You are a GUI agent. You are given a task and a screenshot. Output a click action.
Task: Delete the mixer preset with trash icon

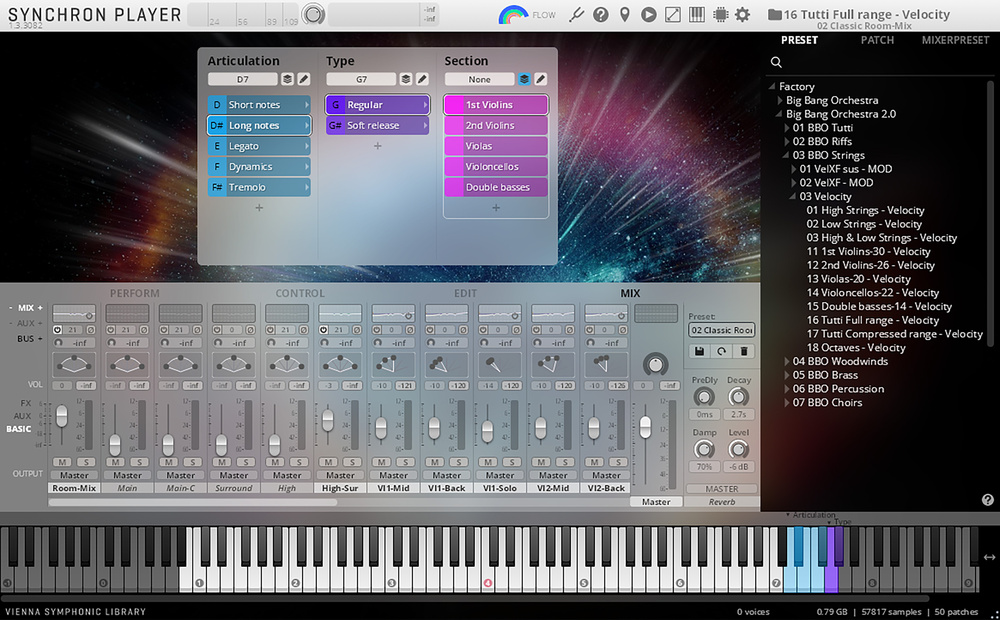744,351
